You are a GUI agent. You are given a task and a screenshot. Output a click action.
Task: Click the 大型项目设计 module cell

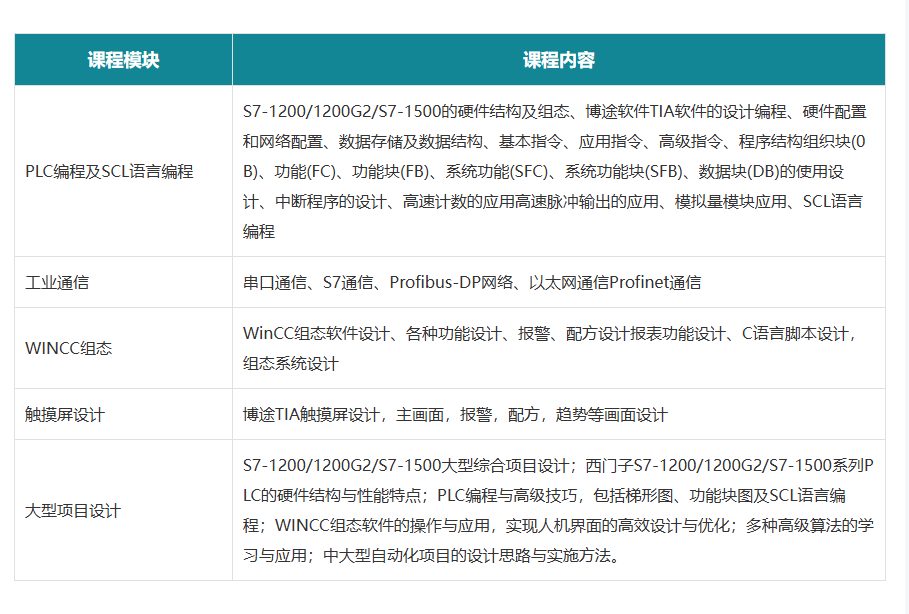click(x=123, y=510)
